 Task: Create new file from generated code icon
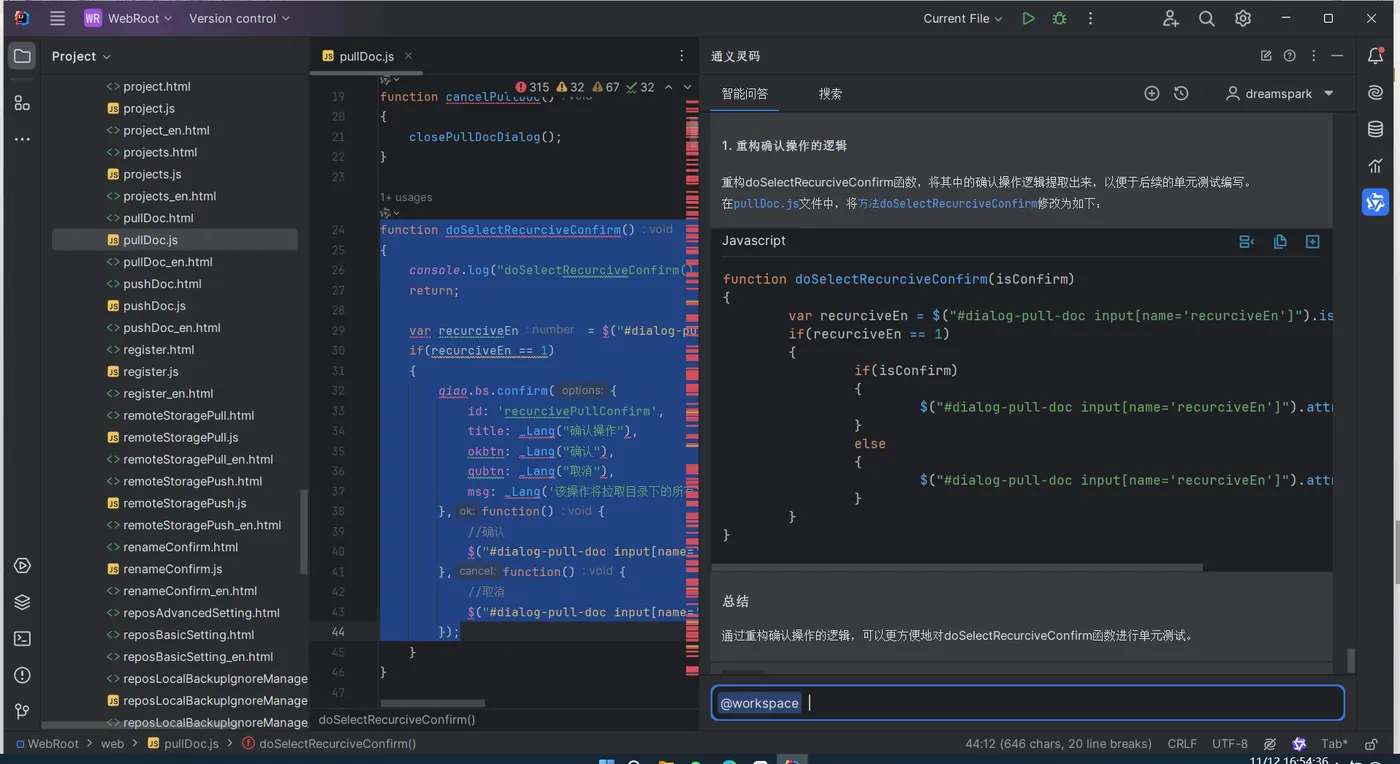1313,241
